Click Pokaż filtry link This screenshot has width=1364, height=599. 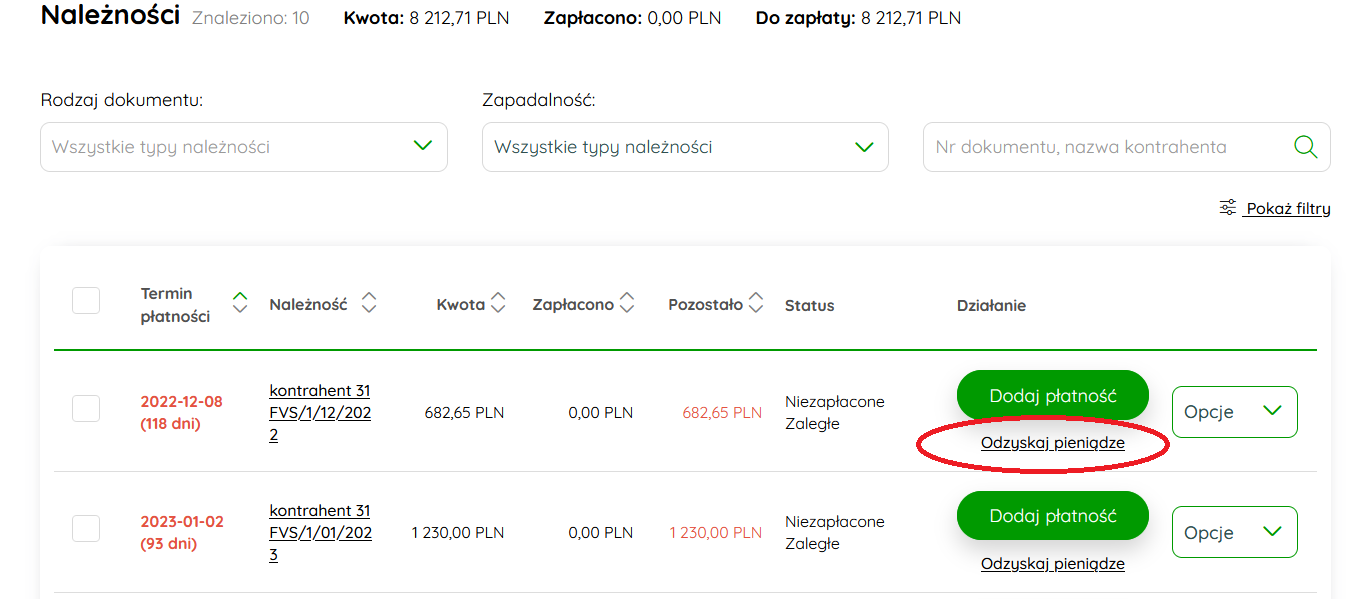(x=1287, y=209)
